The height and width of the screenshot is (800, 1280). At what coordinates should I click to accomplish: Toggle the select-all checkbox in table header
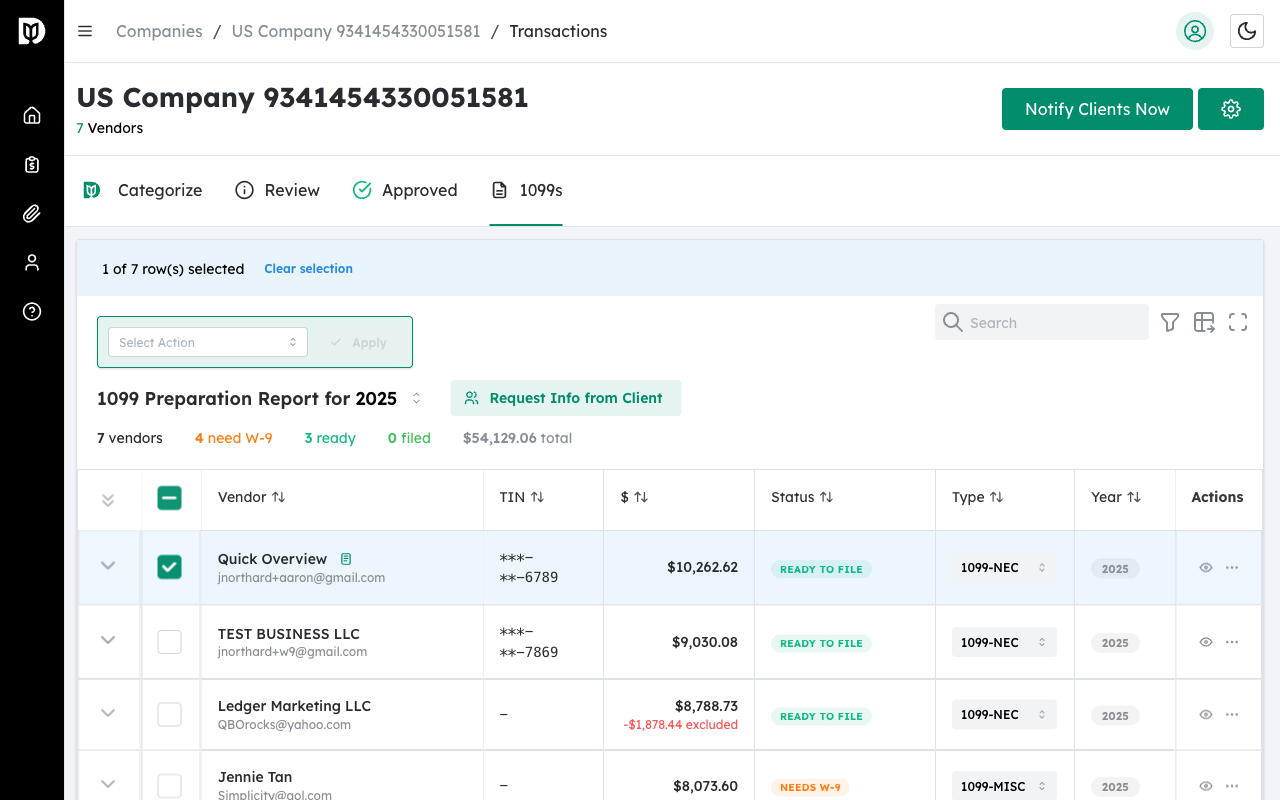click(169, 497)
